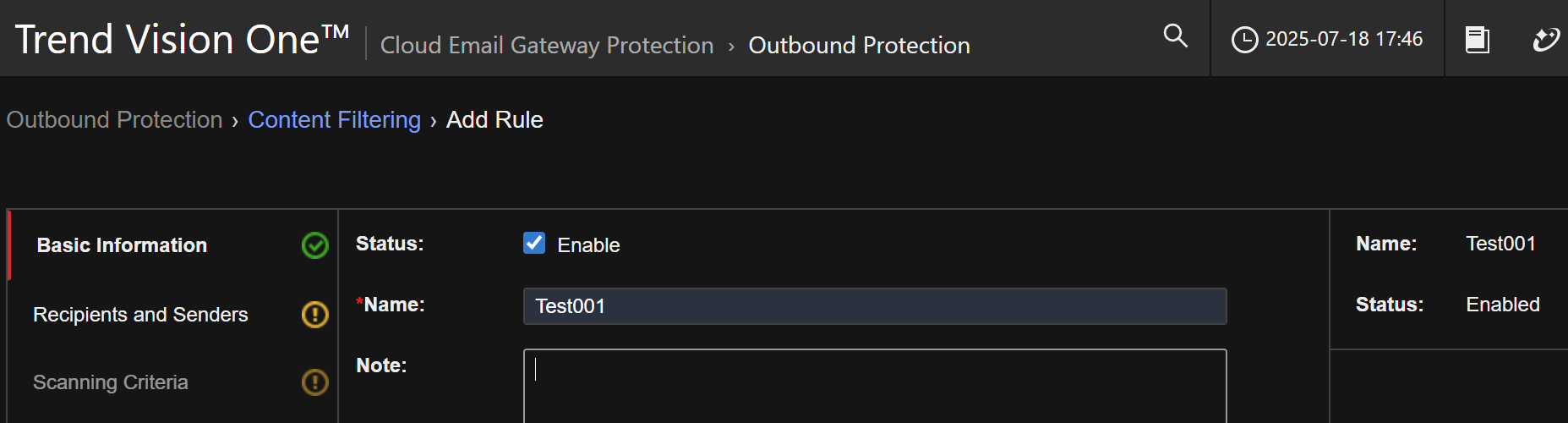Click the Name field containing Test001
1568x423 pixels.
click(x=874, y=306)
